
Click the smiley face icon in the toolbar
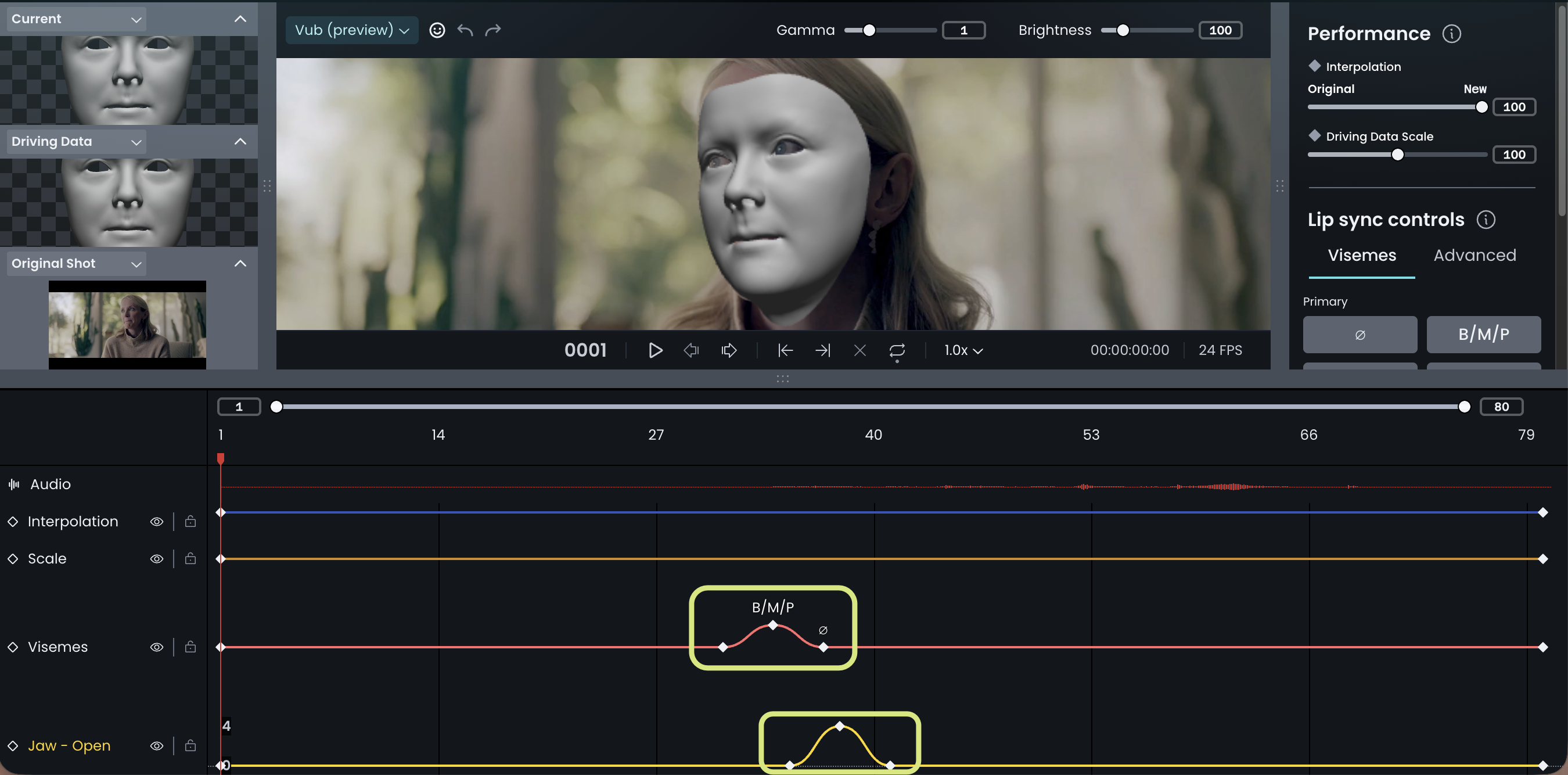(437, 30)
